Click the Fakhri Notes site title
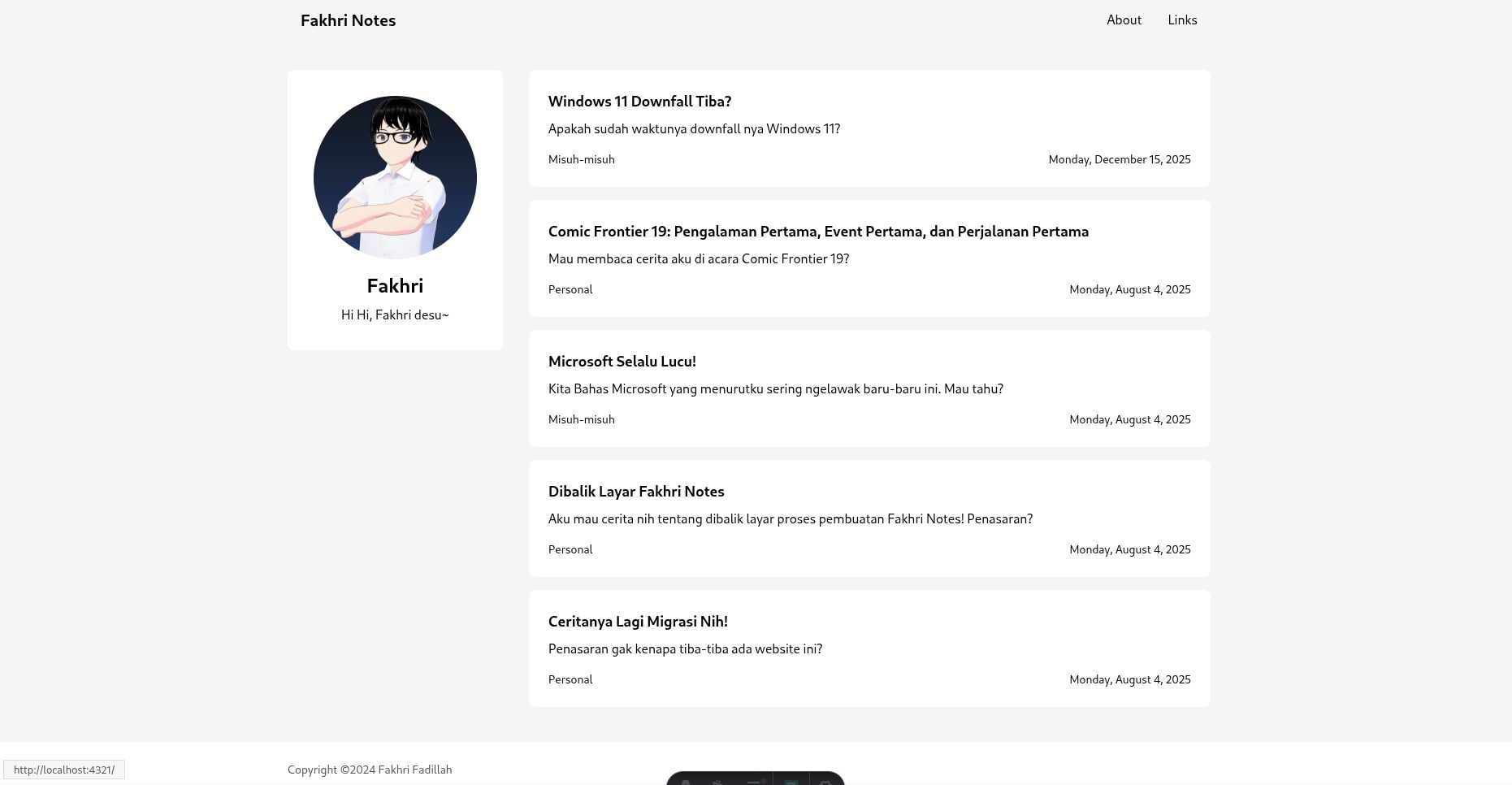This screenshot has width=1512, height=785. tap(348, 20)
